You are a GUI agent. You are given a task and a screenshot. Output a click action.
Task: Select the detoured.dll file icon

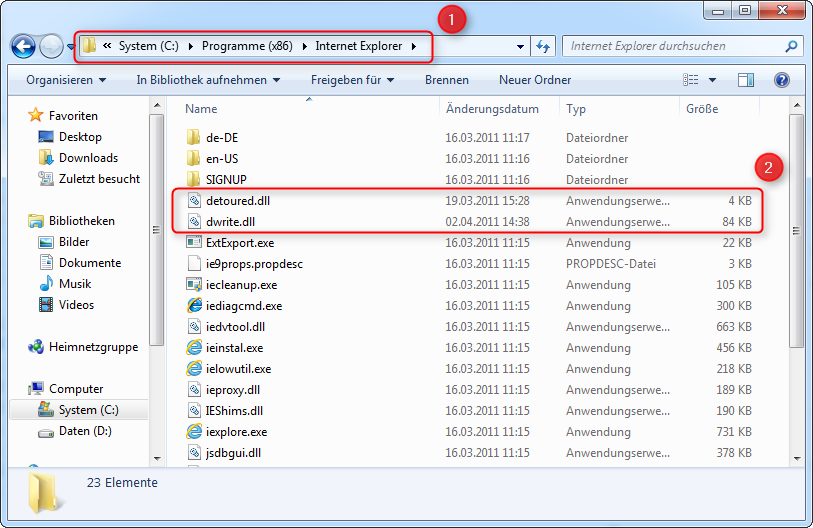194,201
